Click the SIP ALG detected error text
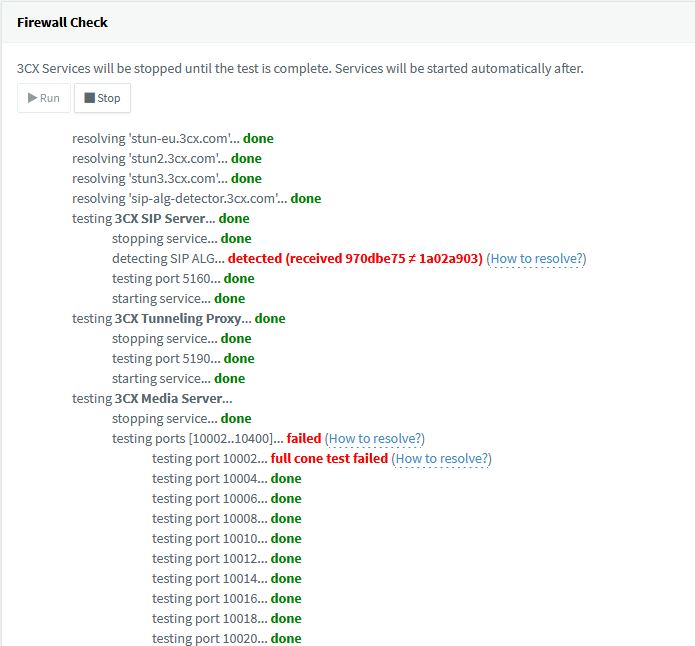The width and height of the screenshot is (695, 646). coord(355,258)
